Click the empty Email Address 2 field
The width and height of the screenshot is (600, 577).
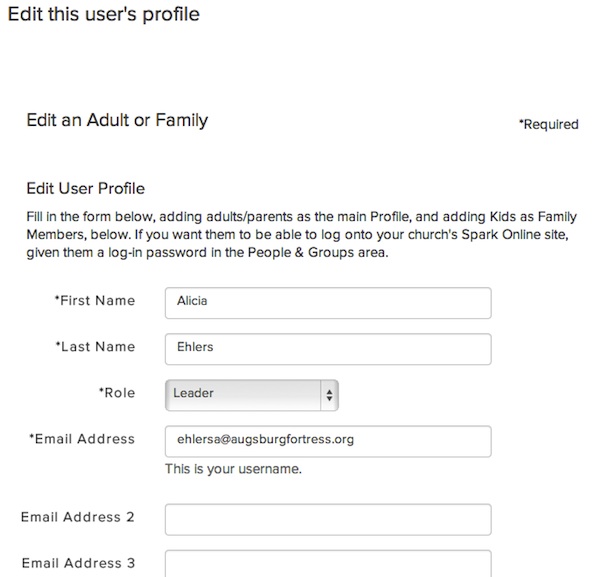click(x=327, y=519)
